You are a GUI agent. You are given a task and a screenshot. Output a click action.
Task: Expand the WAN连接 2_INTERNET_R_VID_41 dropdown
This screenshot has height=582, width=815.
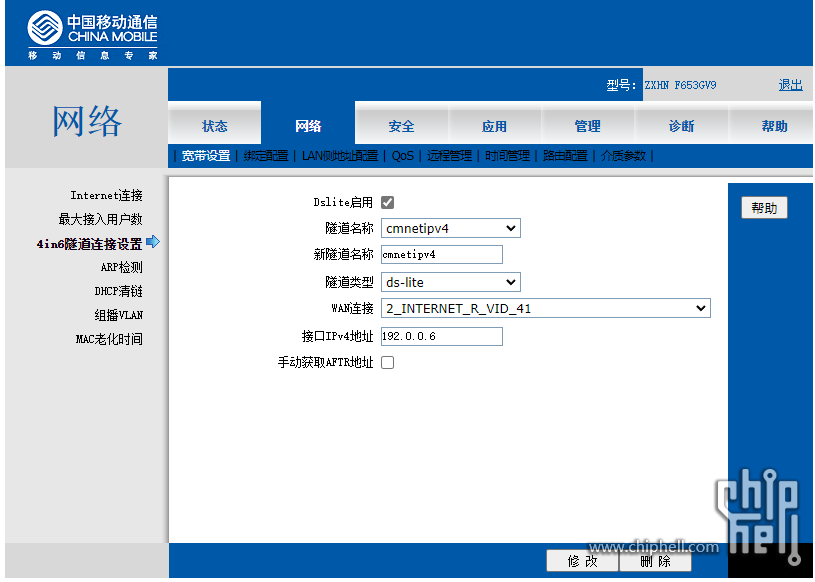(546, 308)
